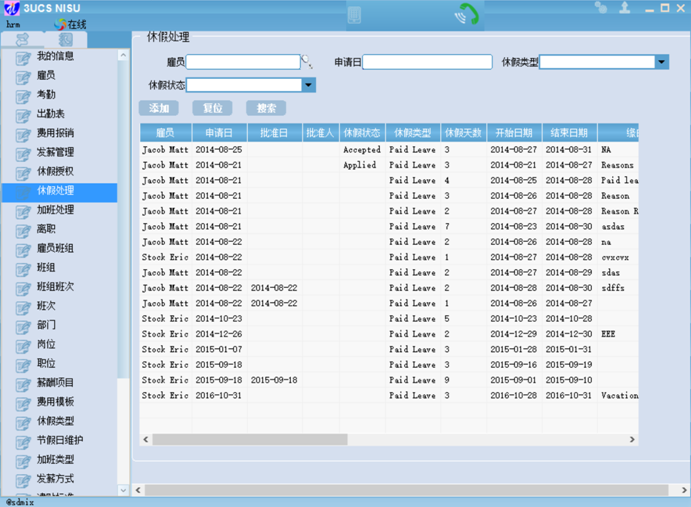The height and width of the screenshot is (507, 691).
Task: Open 发薪管理 sidebar icon
Action: point(23,154)
